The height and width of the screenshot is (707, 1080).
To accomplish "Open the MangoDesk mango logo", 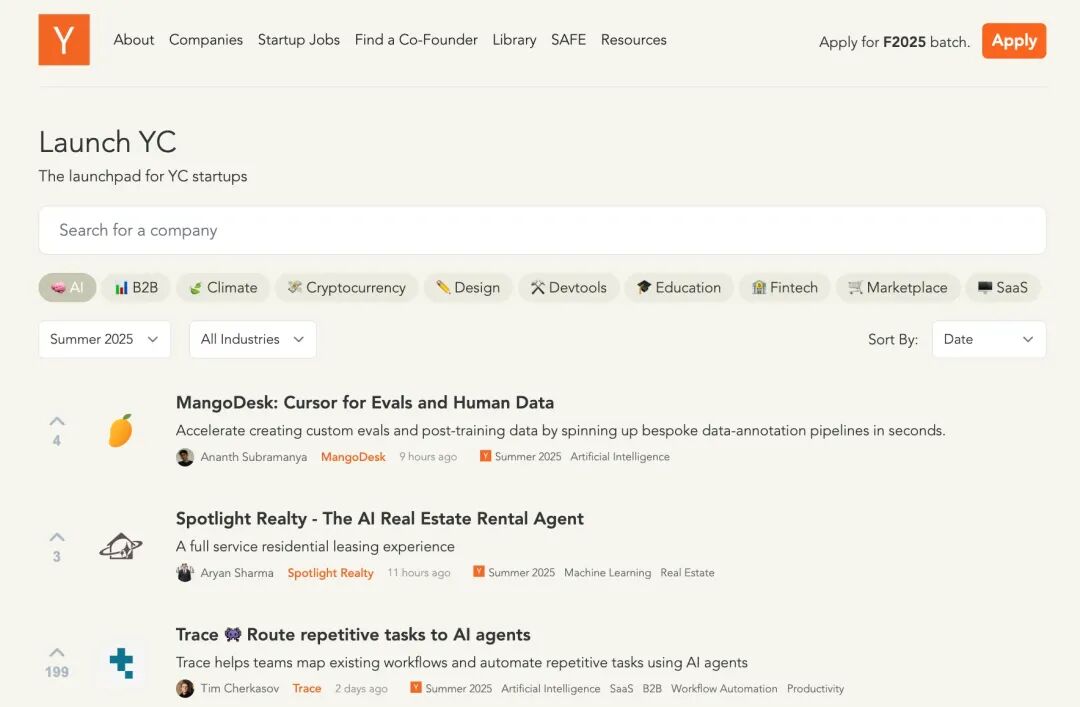I will pyautogui.click(x=121, y=431).
